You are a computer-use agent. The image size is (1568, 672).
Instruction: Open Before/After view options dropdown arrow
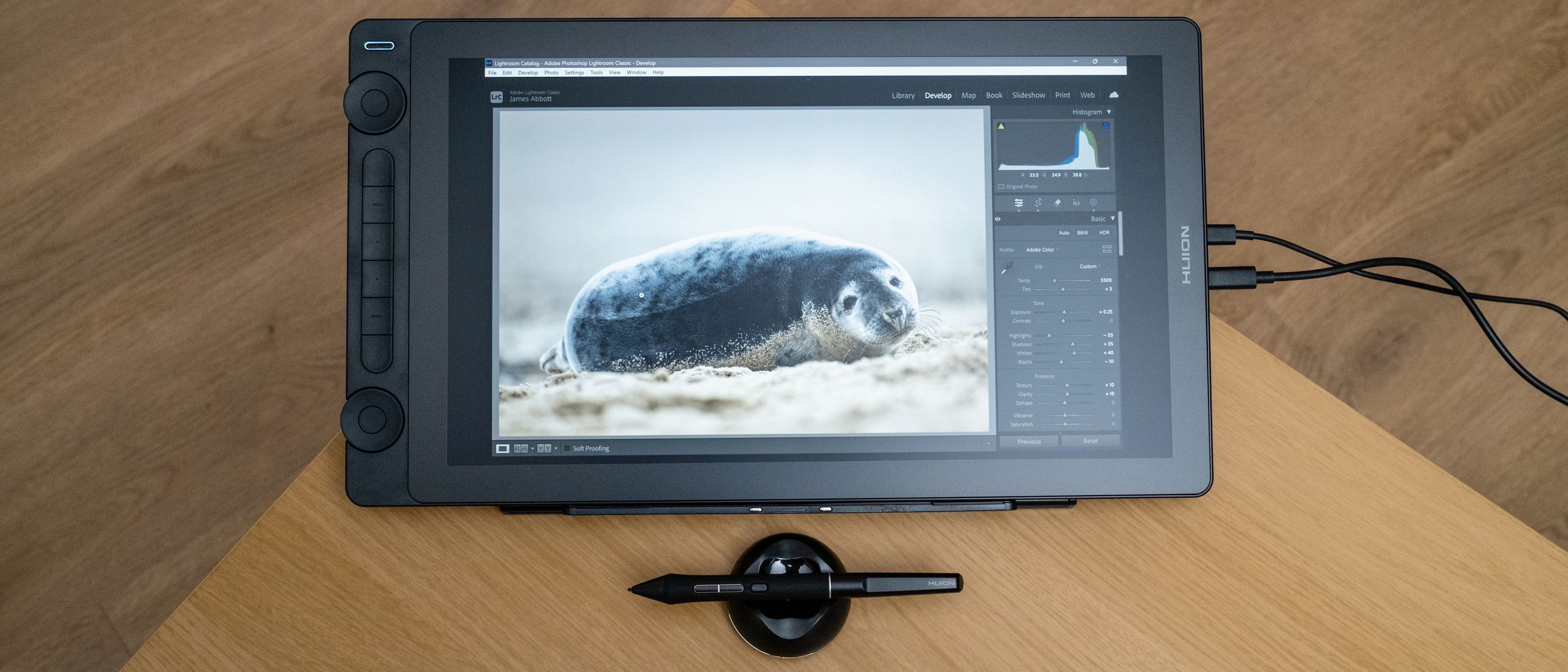[x=556, y=448]
